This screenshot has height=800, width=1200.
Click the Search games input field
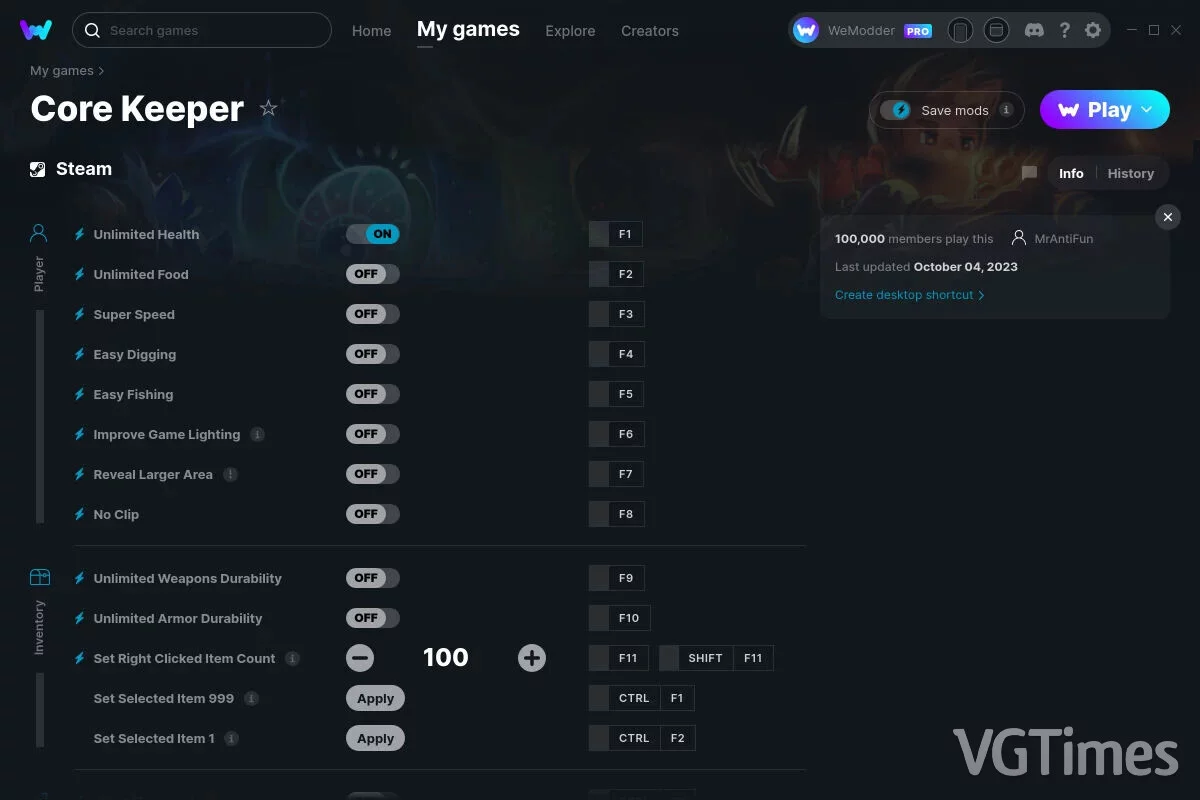pos(202,30)
